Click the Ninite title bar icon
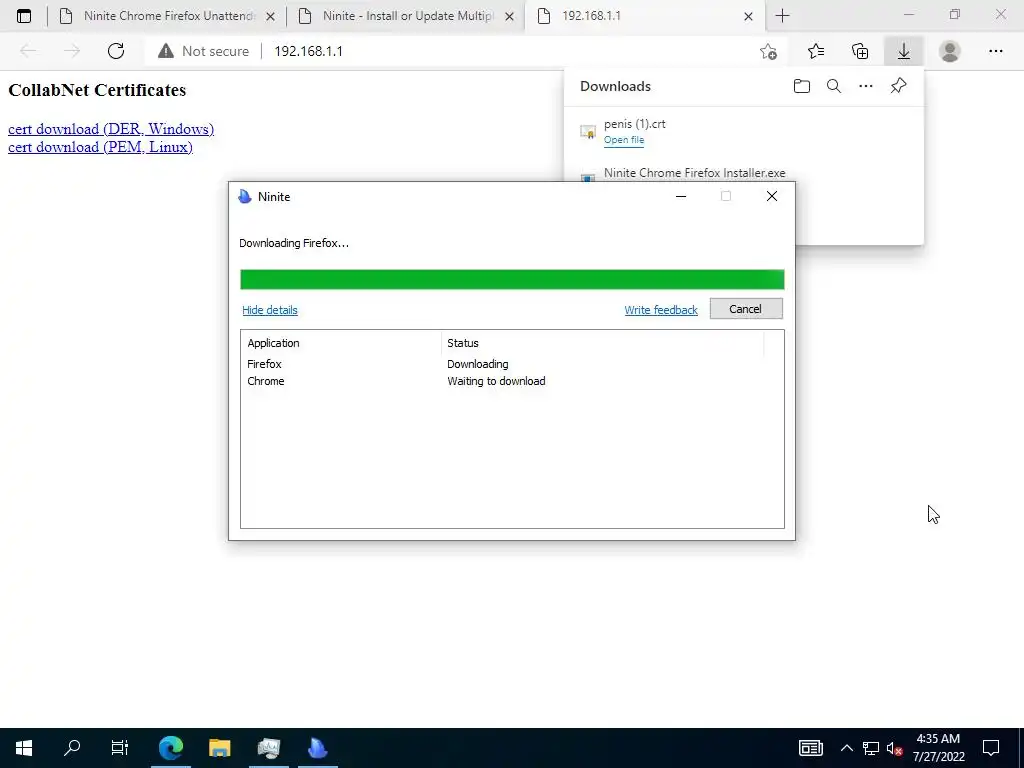This screenshot has width=1024, height=768. tap(245, 197)
